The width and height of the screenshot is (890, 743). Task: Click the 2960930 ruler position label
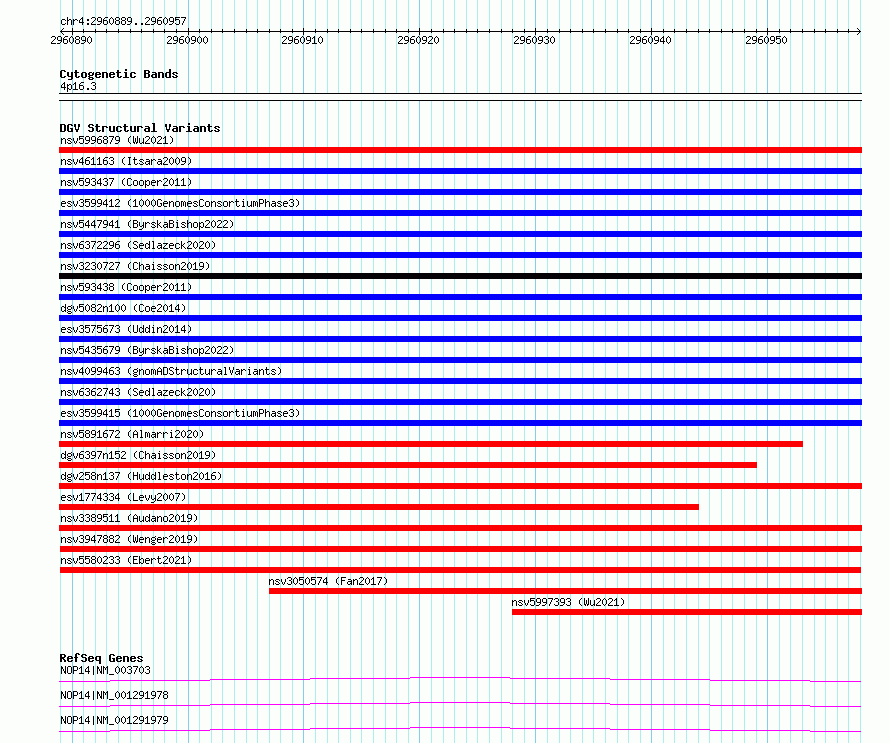(x=534, y=40)
